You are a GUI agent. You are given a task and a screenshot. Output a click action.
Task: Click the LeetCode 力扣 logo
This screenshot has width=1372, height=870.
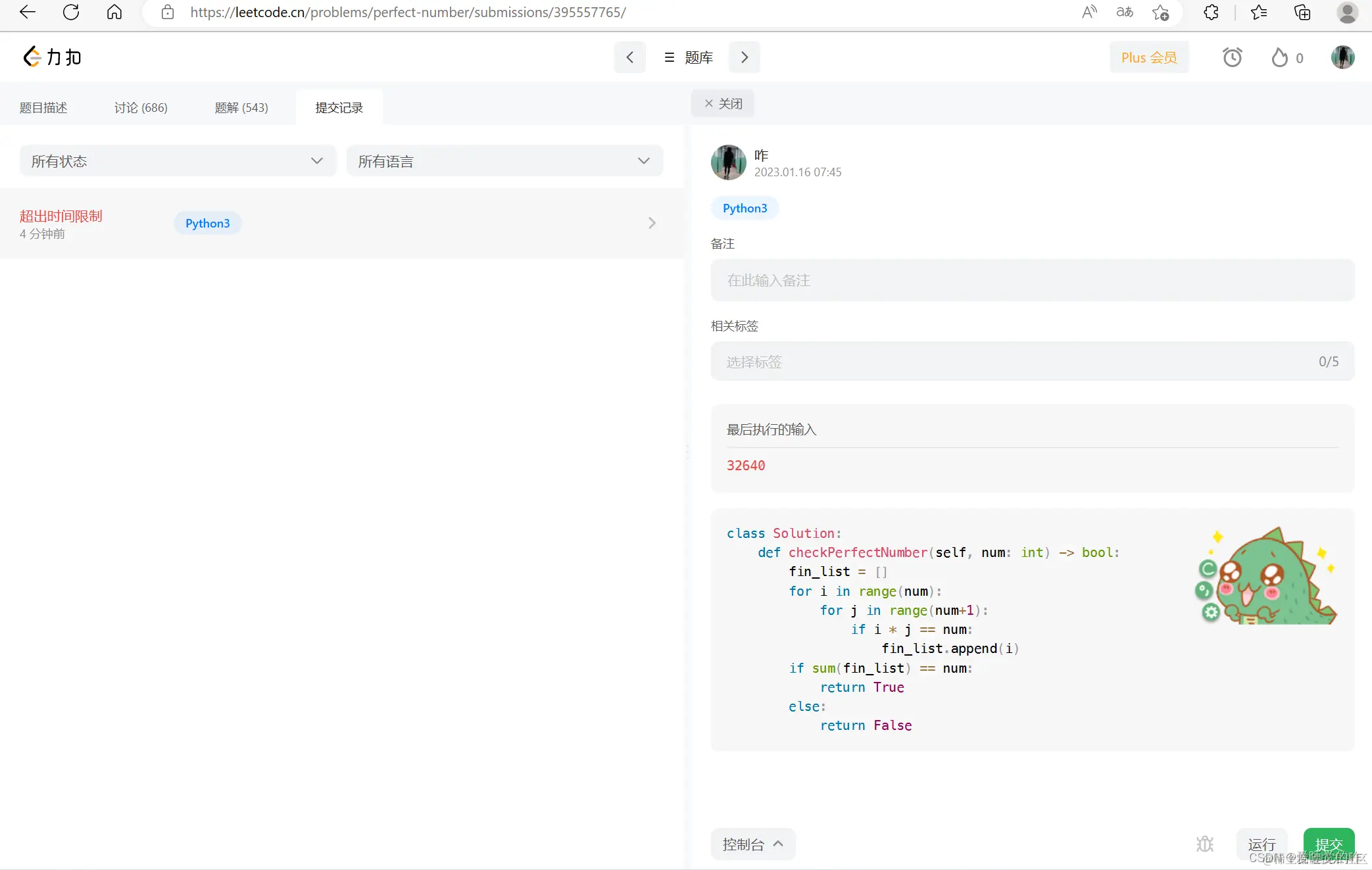coord(53,57)
